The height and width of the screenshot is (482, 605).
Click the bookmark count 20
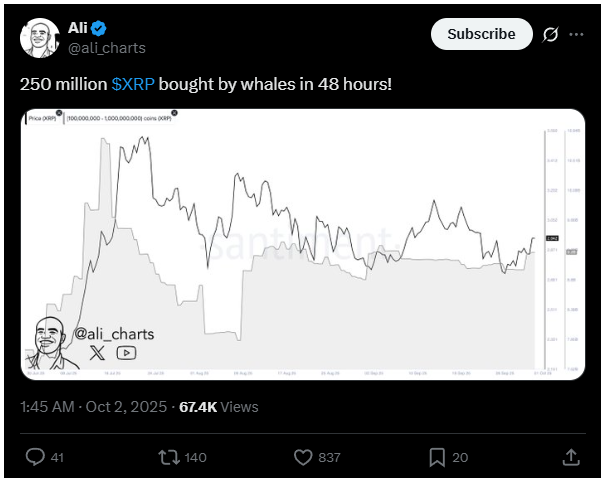click(460, 457)
